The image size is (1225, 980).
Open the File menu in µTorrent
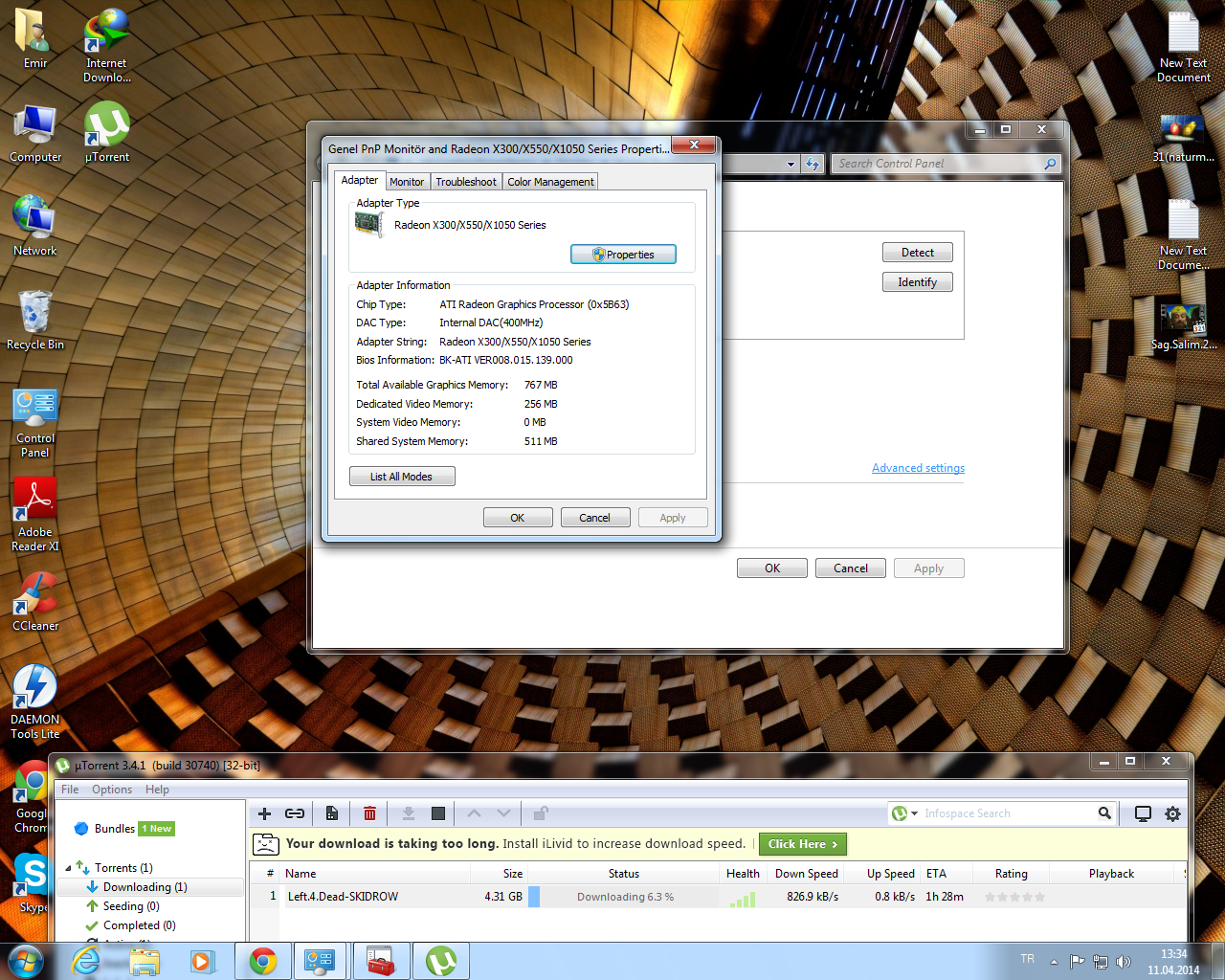point(70,790)
